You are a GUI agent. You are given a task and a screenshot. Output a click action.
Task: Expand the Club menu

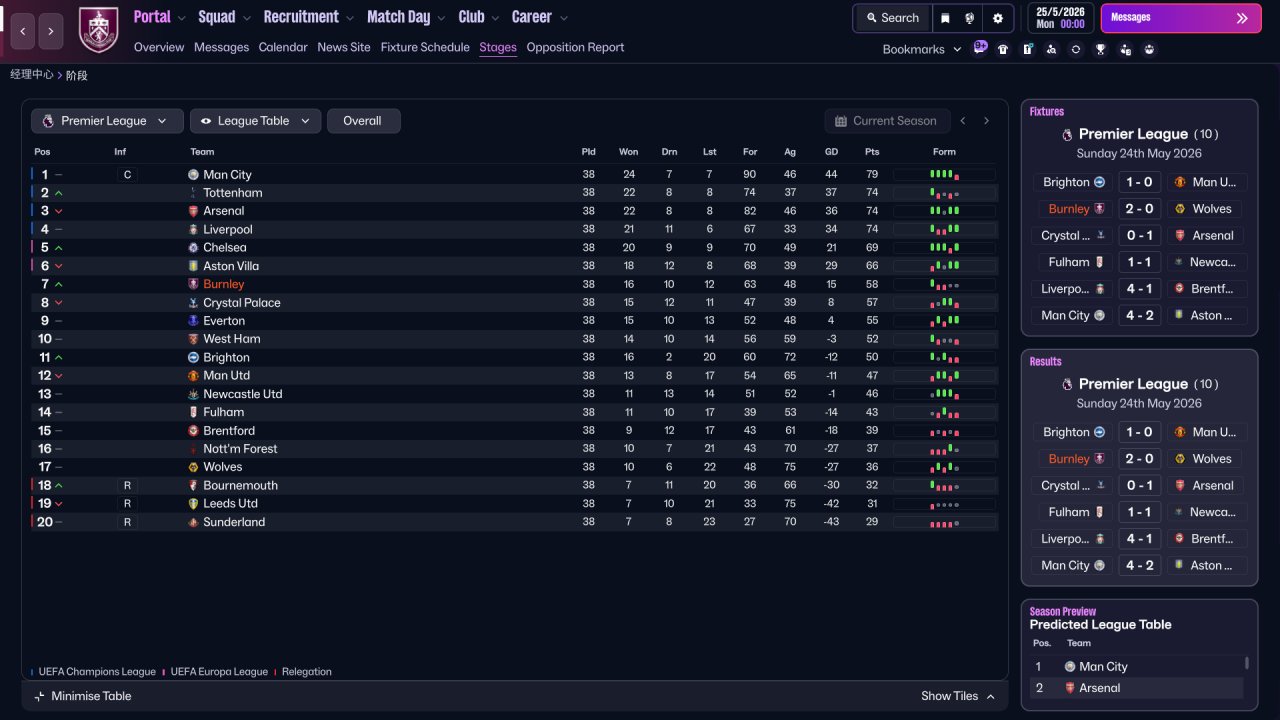(479, 17)
